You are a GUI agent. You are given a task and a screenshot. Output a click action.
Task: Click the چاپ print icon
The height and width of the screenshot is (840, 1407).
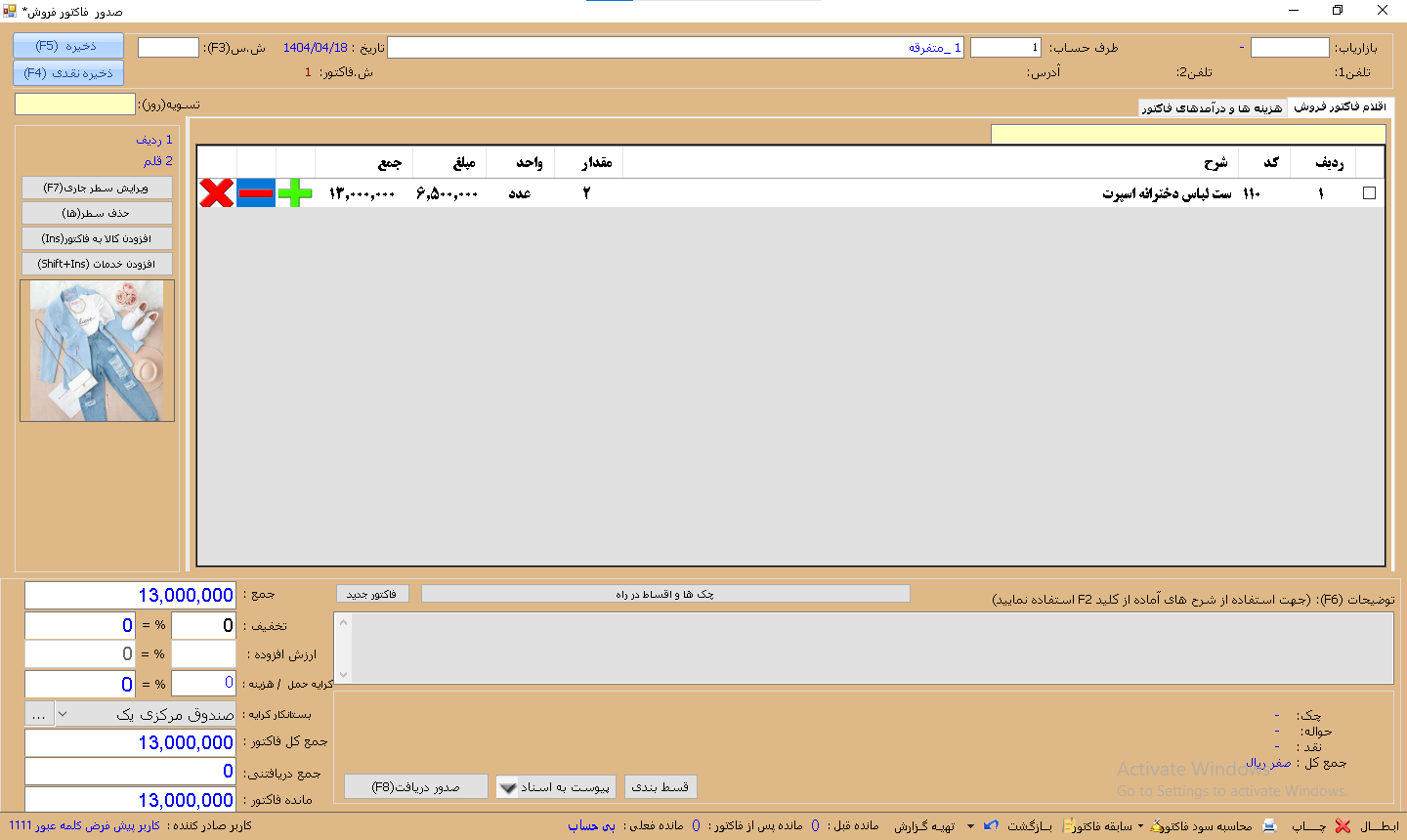pos(1269,826)
